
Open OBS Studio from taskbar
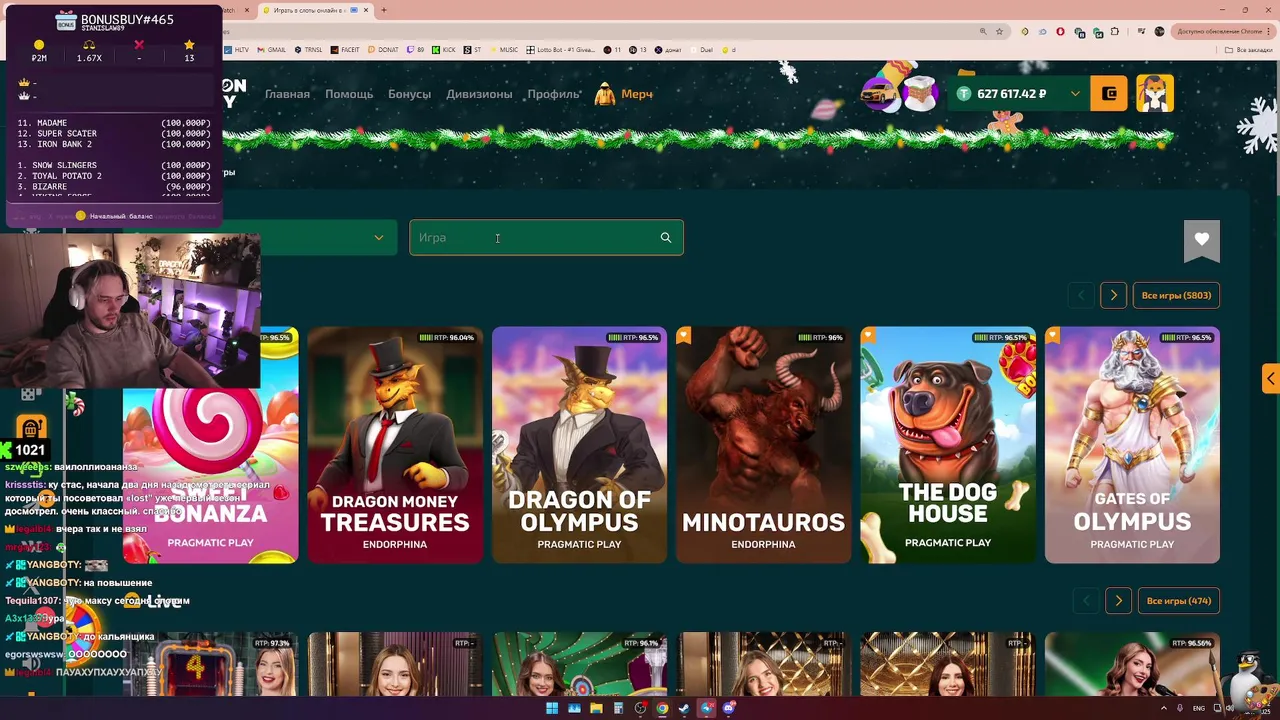coord(641,708)
